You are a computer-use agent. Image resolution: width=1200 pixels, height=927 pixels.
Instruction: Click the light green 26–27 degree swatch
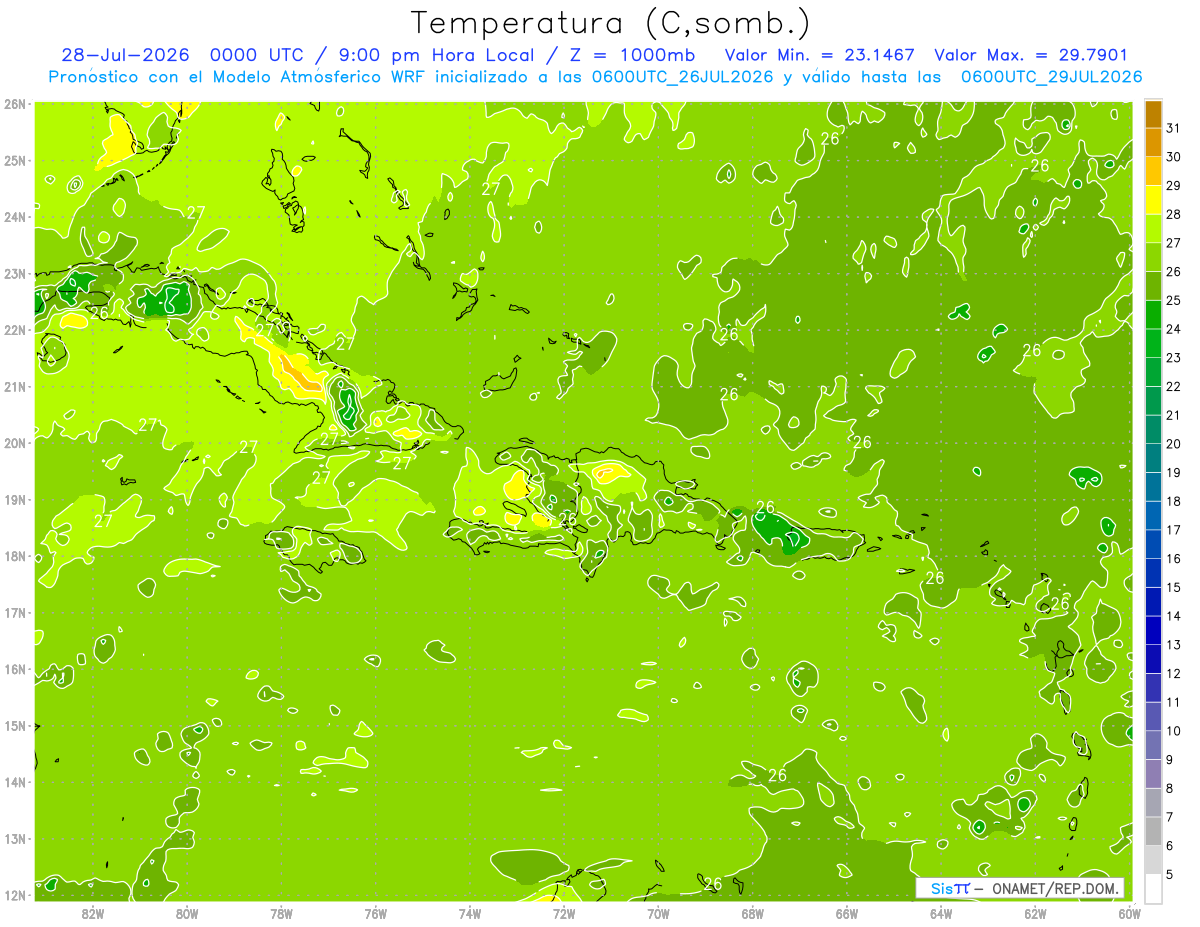(1153, 257)
